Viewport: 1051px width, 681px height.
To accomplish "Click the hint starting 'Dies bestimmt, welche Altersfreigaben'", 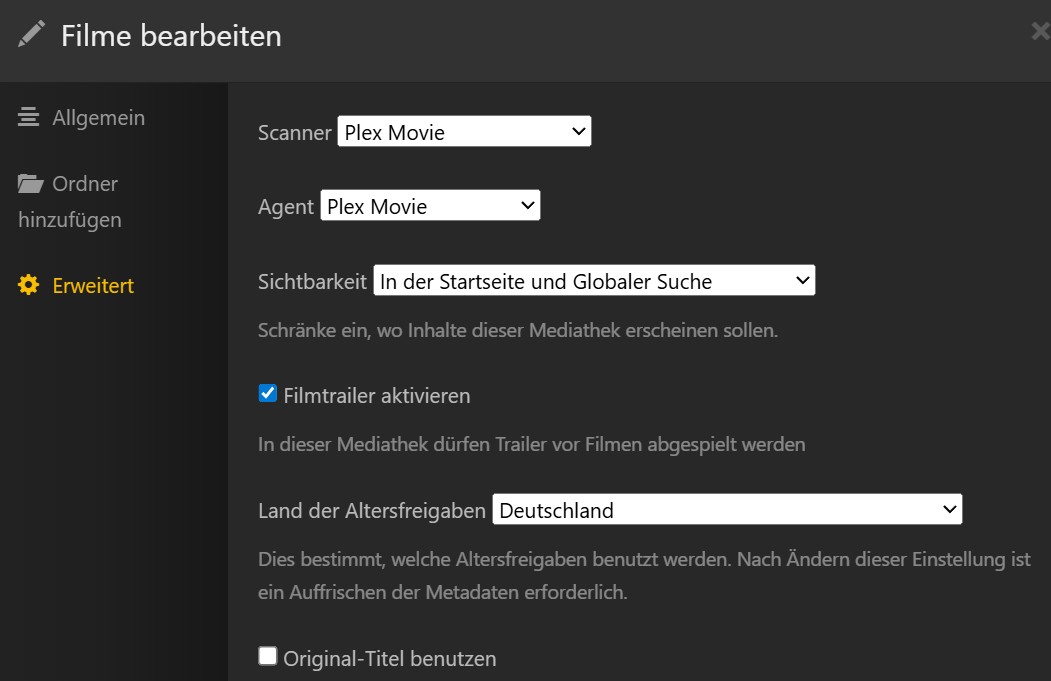I will coord(644,576).
